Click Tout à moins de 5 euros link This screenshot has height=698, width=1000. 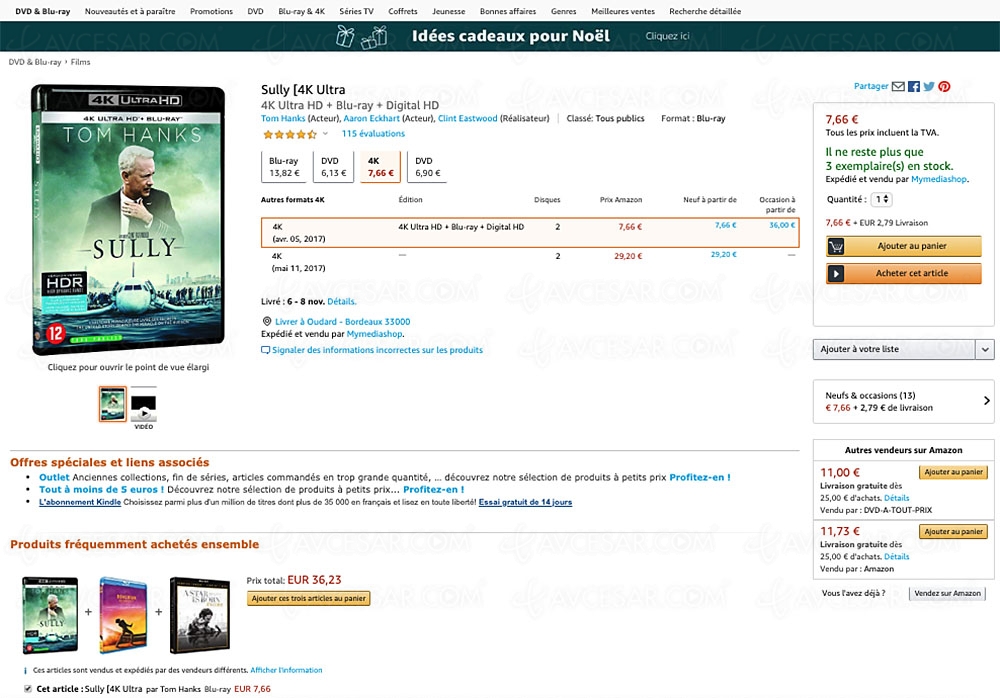pos(101,490)
